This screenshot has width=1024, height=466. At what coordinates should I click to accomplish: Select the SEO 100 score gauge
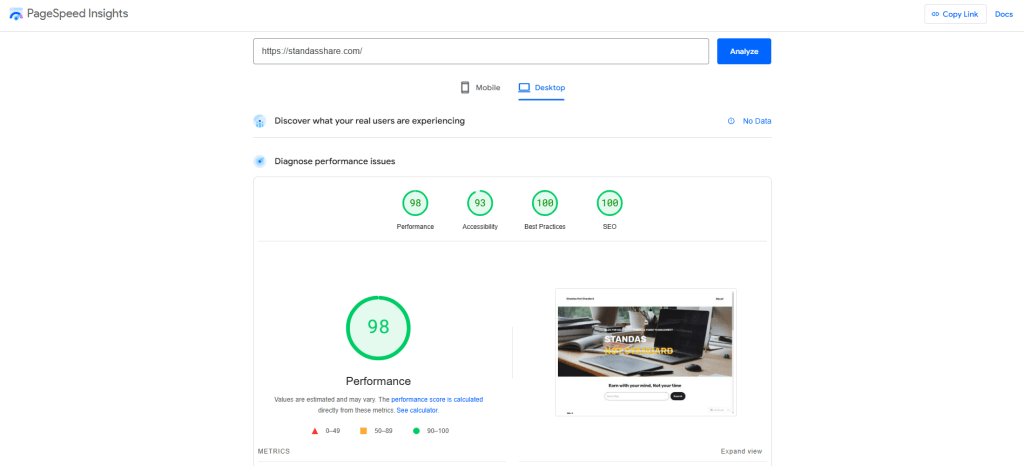coord(609,204)
